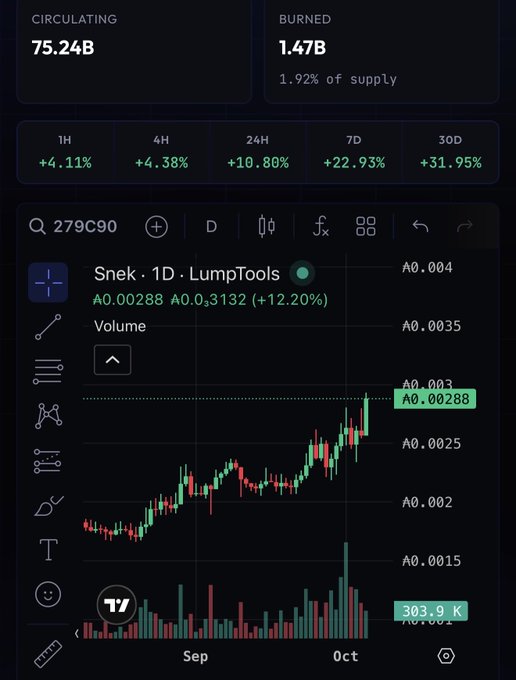Viewport: 516px width, 680px height.
Task: Click the +12.20% change value
Action: click(x=290, y=300)
